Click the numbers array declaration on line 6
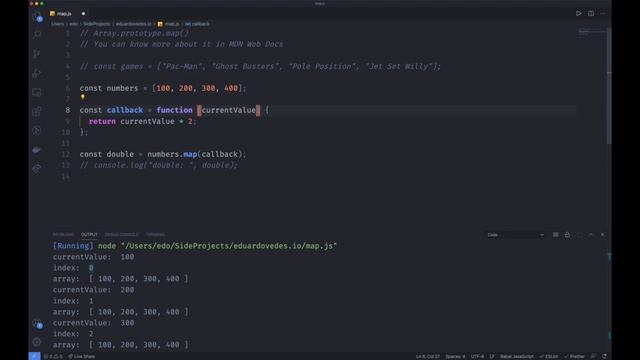 click(x=163, y=88)
